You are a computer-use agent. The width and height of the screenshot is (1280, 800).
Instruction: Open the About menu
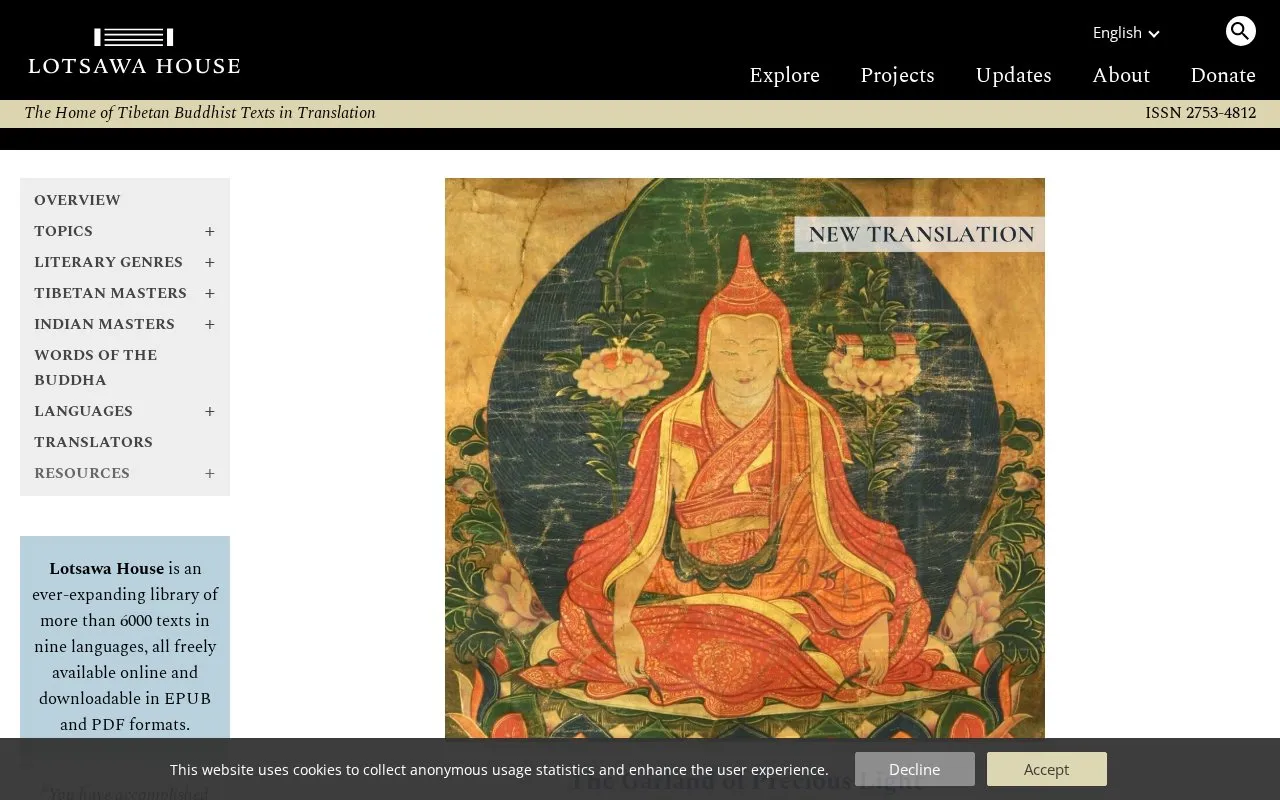[1121, 76]
